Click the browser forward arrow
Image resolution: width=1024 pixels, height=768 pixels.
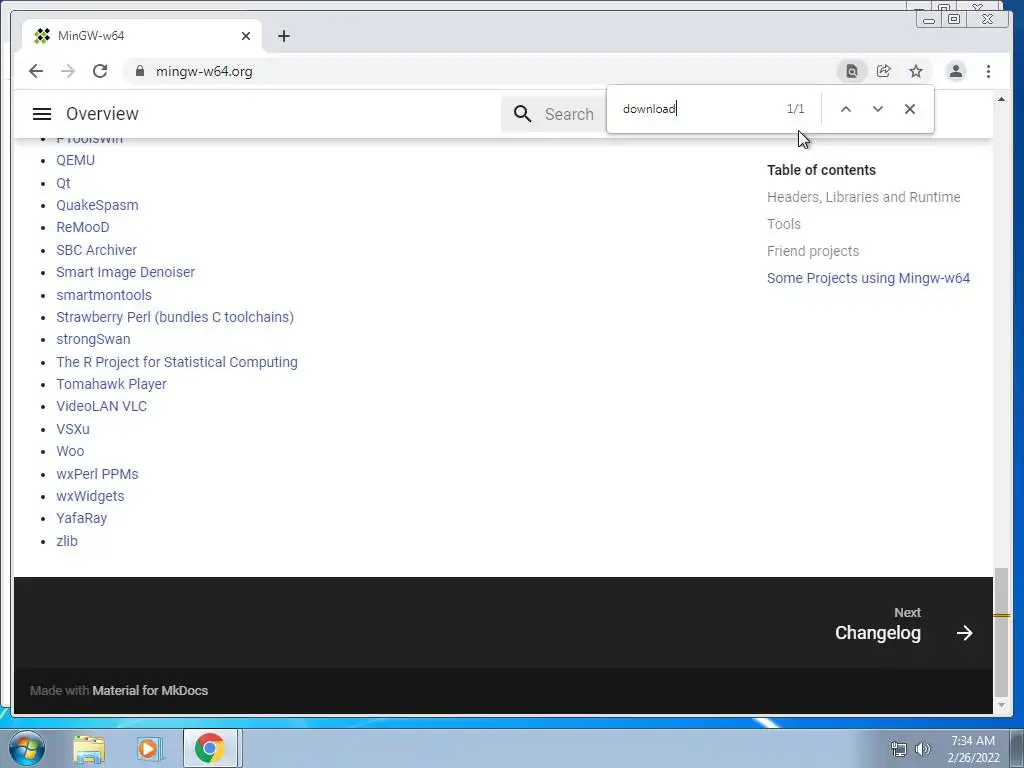pyautogui.click(x=68, y=71)
